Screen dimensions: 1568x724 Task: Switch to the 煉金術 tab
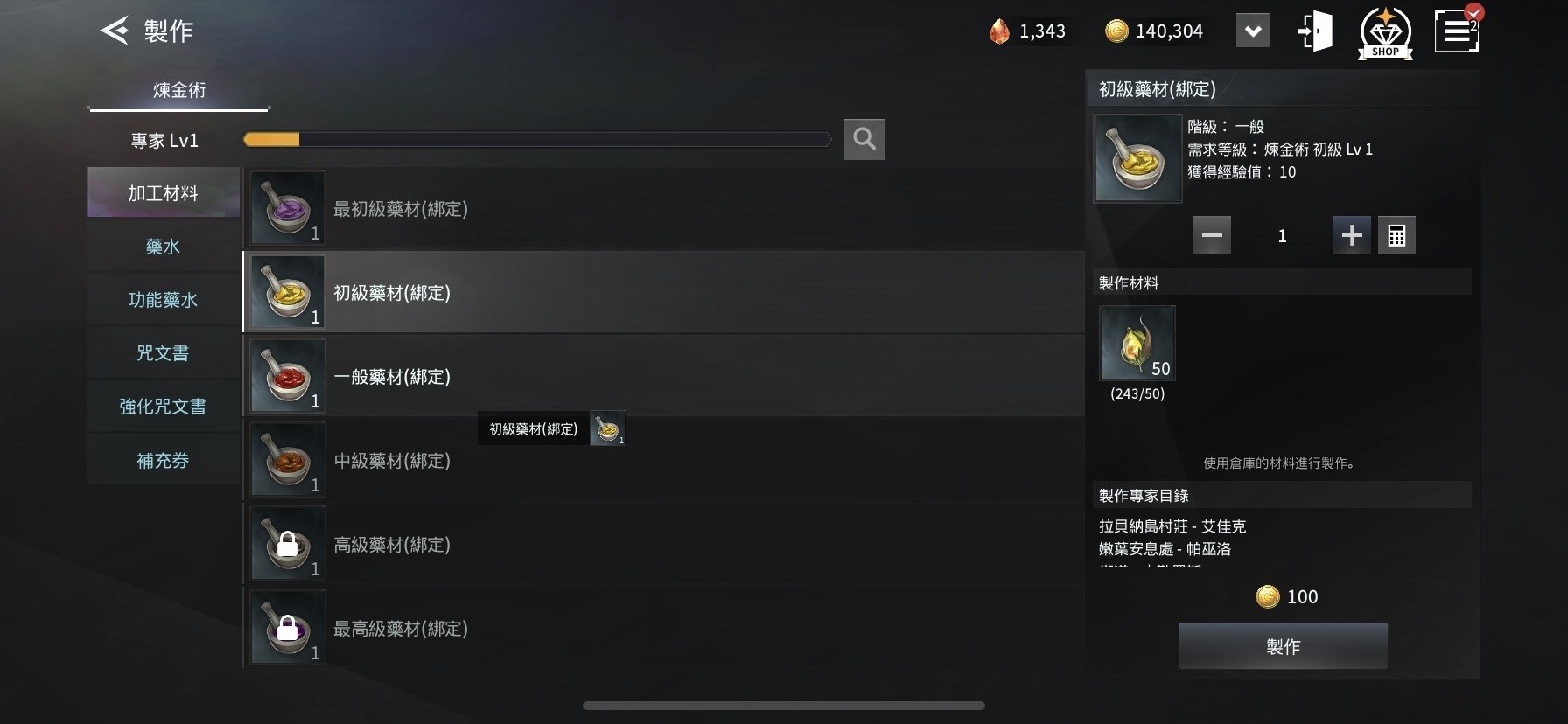point(179,90)
